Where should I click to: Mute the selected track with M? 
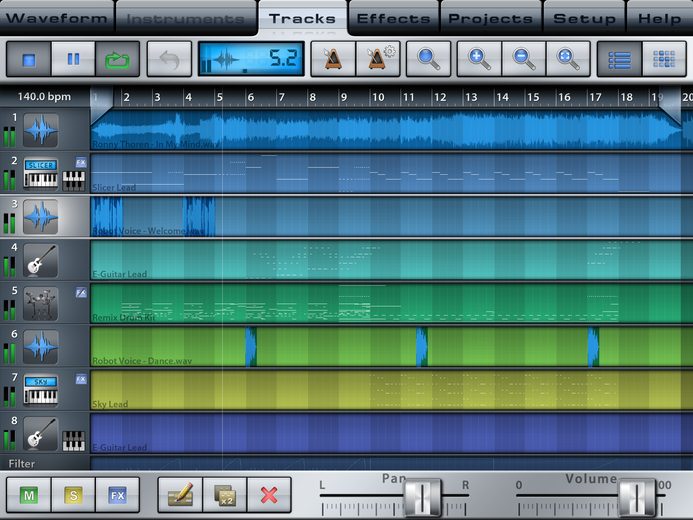click(x=29, y=495)
